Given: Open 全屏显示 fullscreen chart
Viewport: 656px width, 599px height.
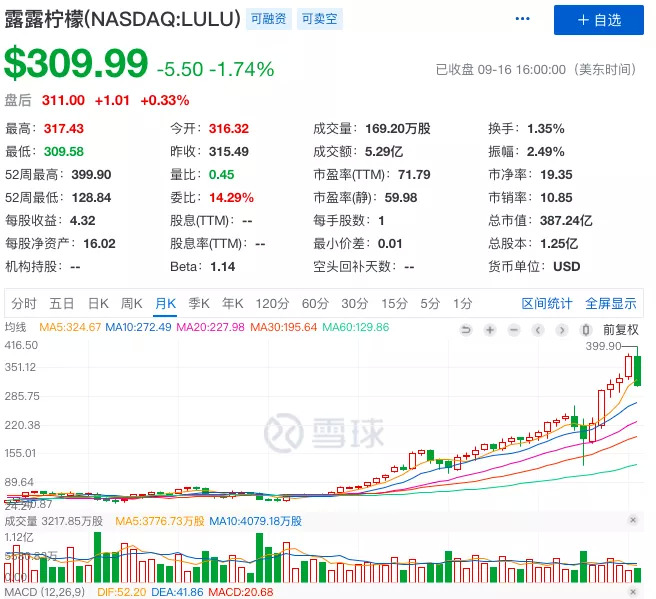Looking at the screenshot, I should [611, 303].
